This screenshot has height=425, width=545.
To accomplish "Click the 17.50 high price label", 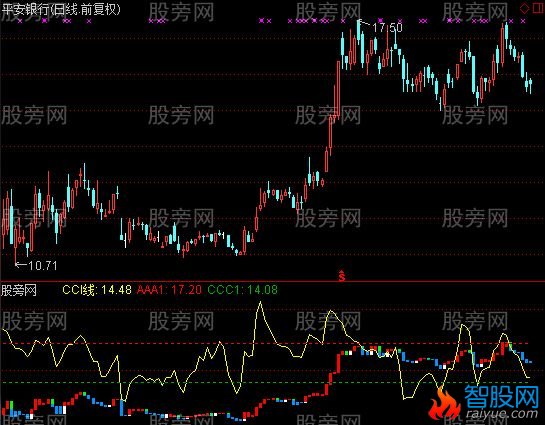I will click(387, 27).
